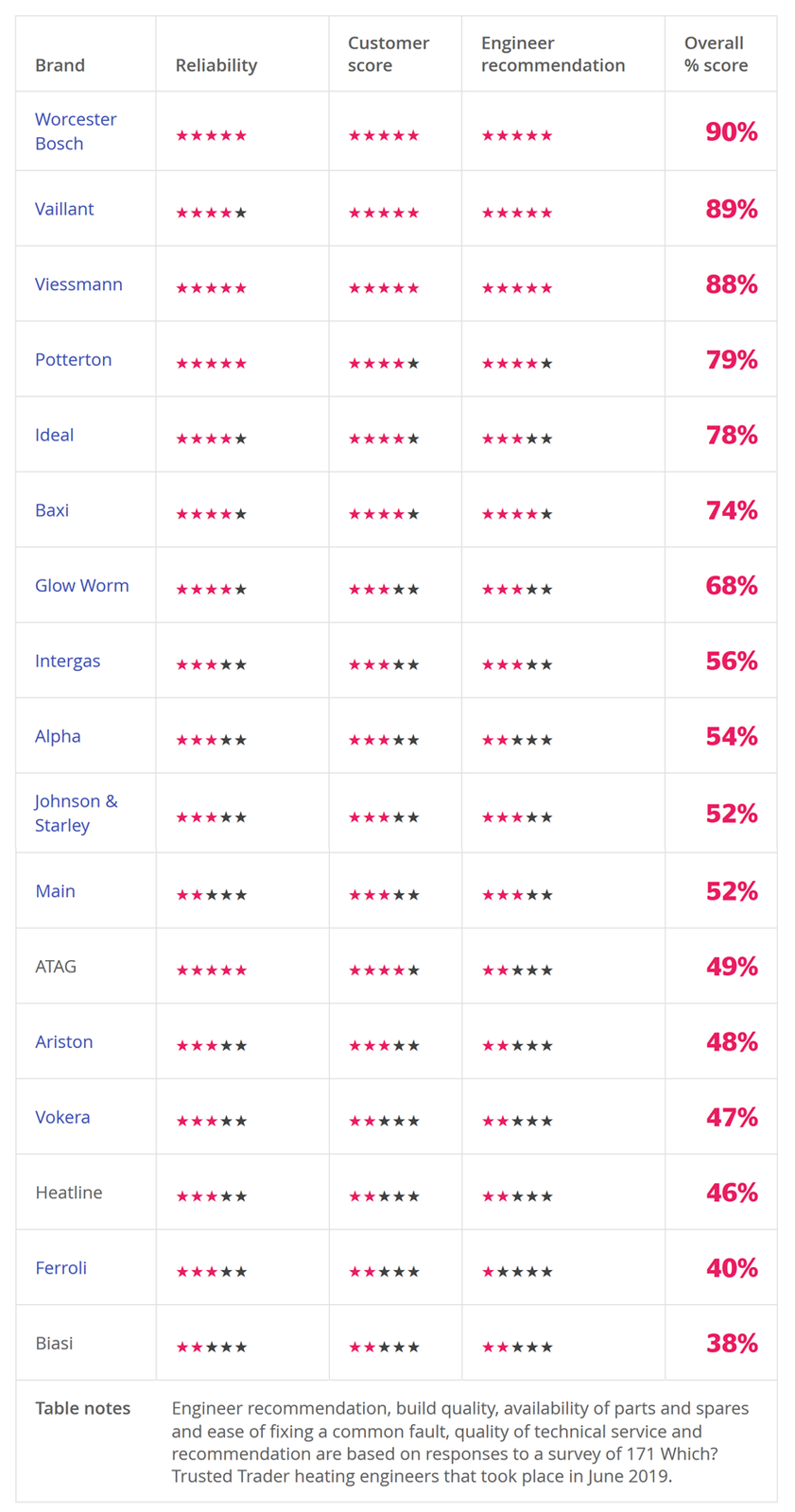Open the Worcester Bosch brand link
Screen dimensions: 795x1512
coord(76,131)
